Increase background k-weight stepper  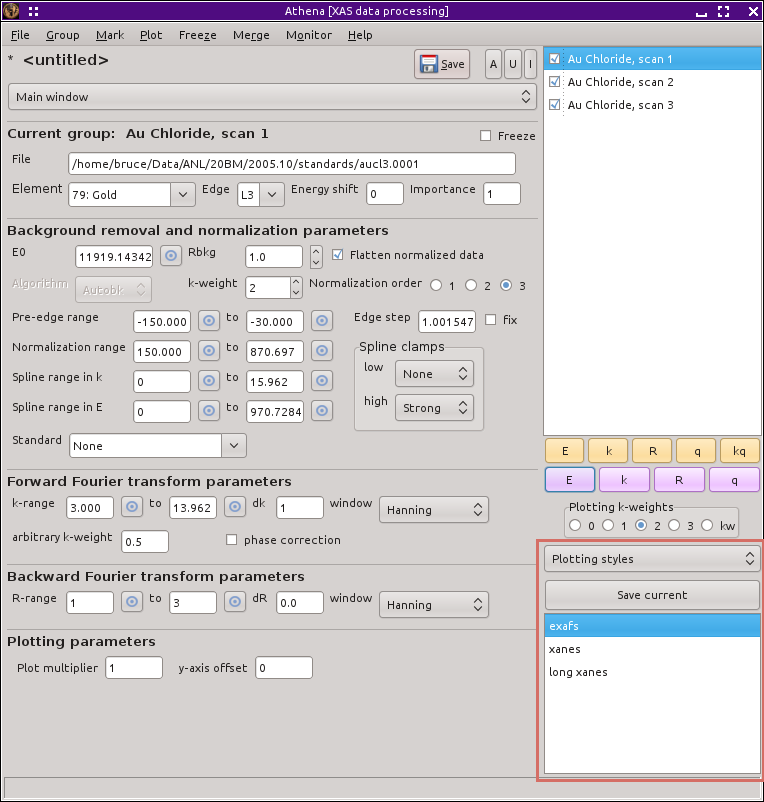[296, 282]
